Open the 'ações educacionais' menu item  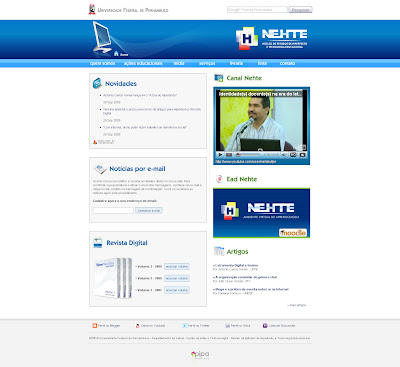tap(143, 63)
